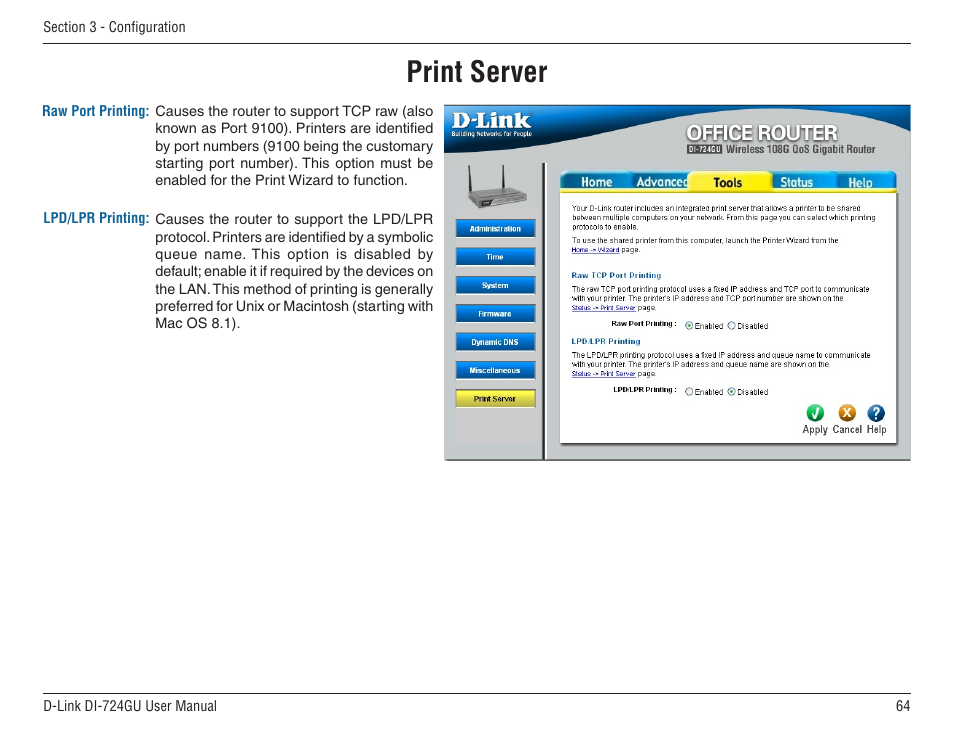Click the DI-724GU model badge
Viewport: 954px width, 738px height.
(704, 150)
